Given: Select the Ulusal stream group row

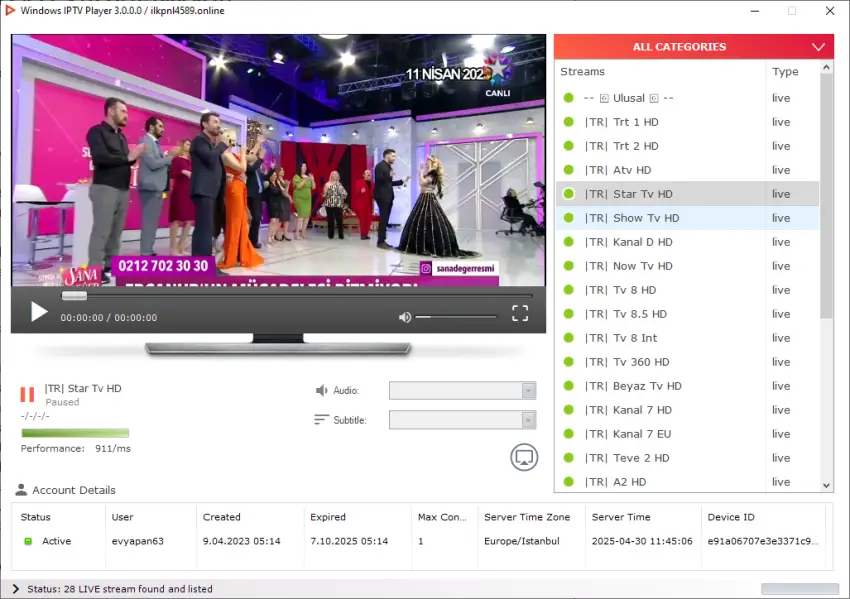Looking at the screenshot, I should (x=687, y=98).
